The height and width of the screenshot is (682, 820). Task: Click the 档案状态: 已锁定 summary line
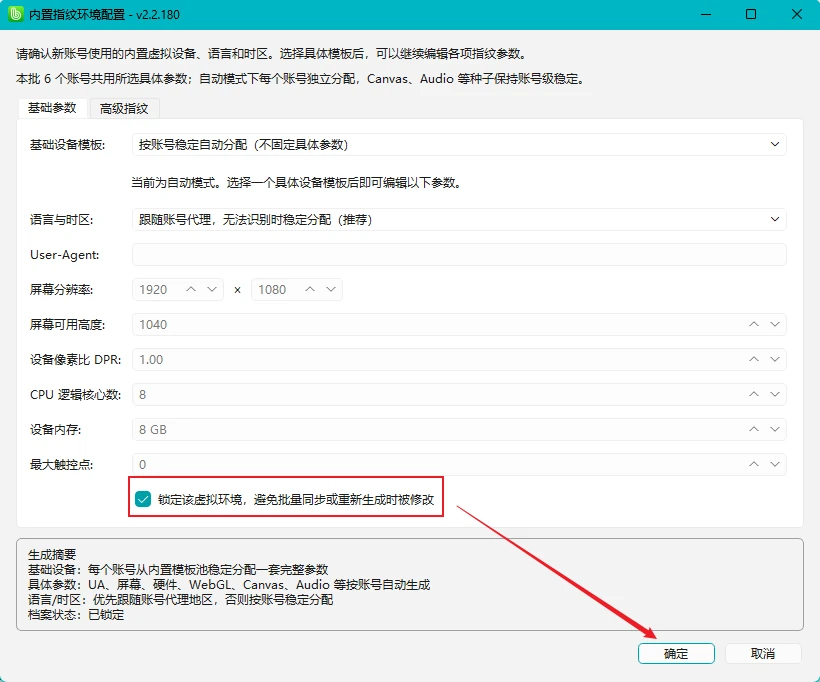point(76,615)
